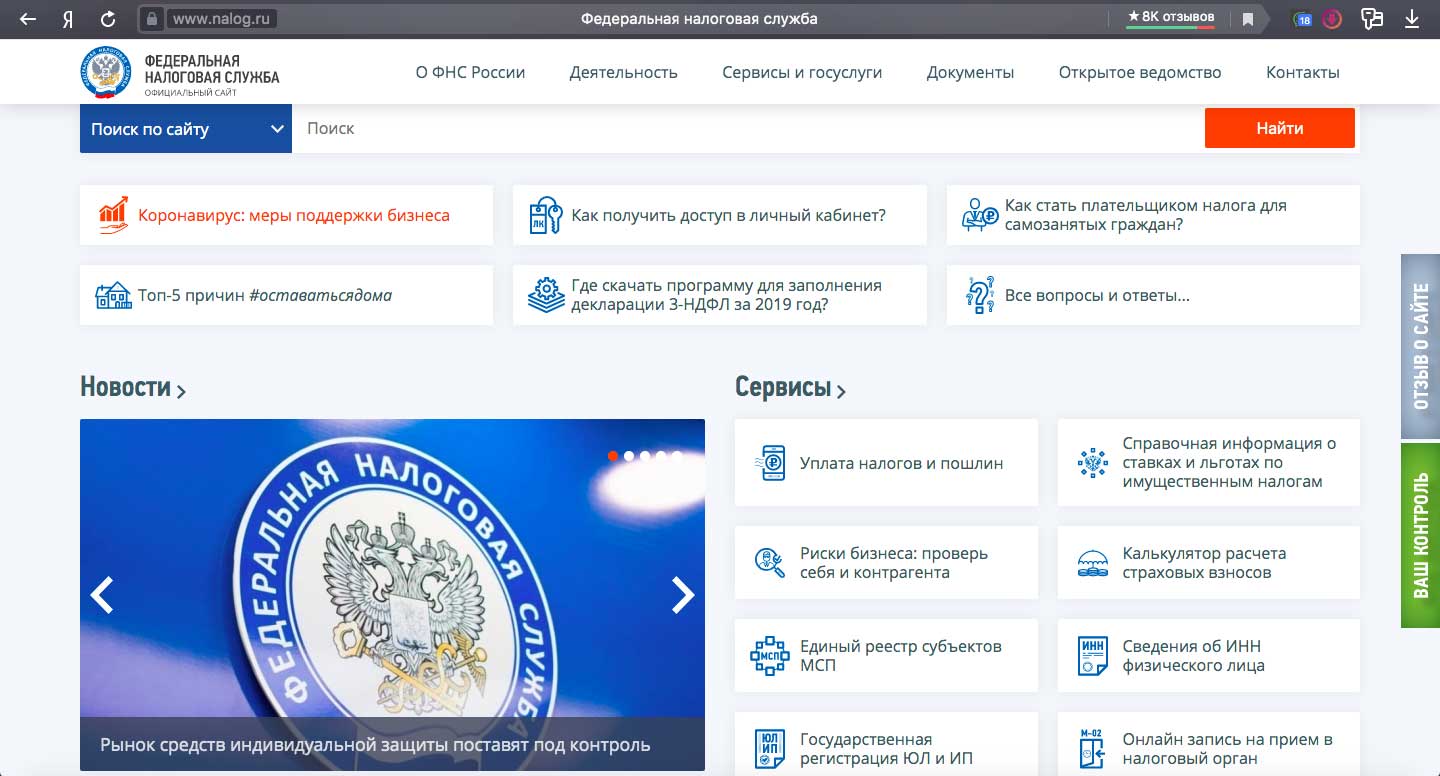Click the umbrella icon for 'Калькулятор расчета страховых взносов'
The height and width of the screenshot is (776, 1440).
[1093, 563]
